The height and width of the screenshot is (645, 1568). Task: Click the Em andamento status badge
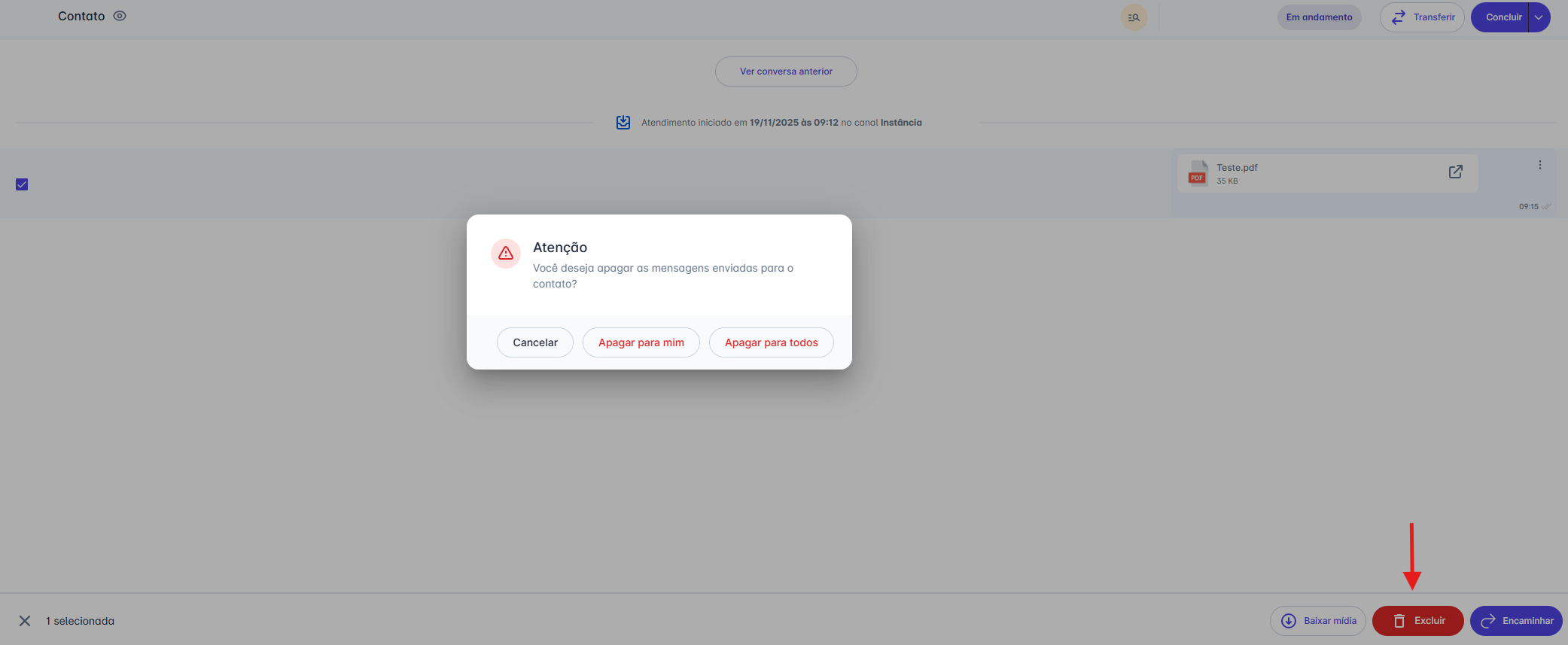[x=1319, y=17]
